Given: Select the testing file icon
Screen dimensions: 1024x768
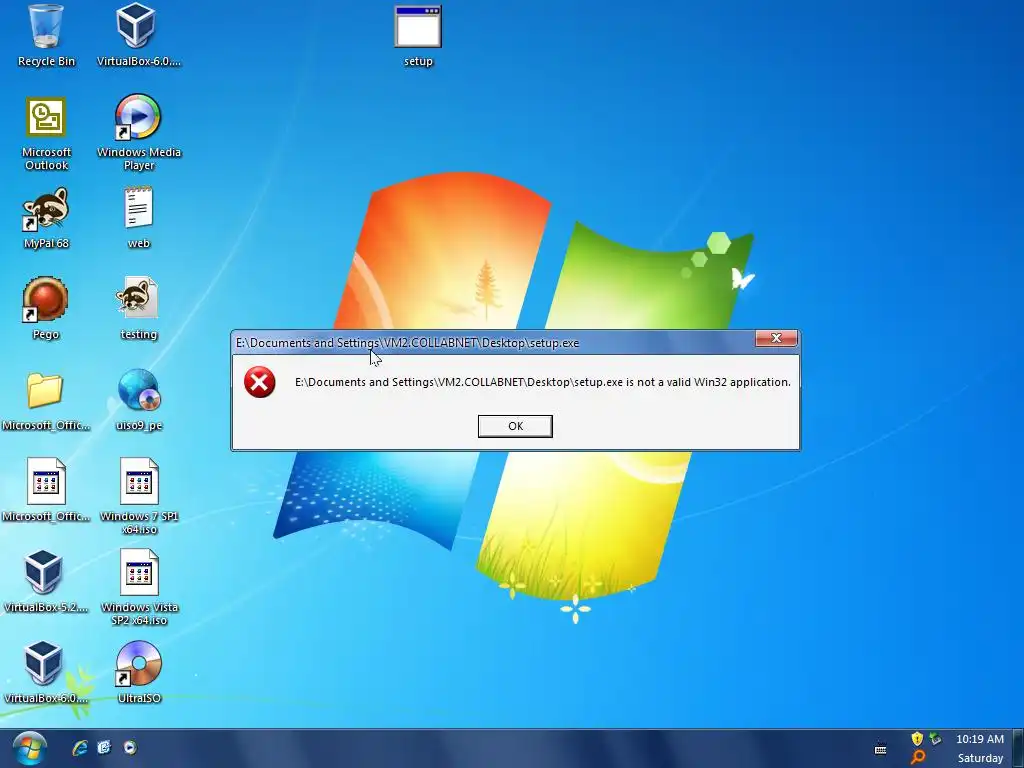Looking at the screenshot, I should 138,308.
